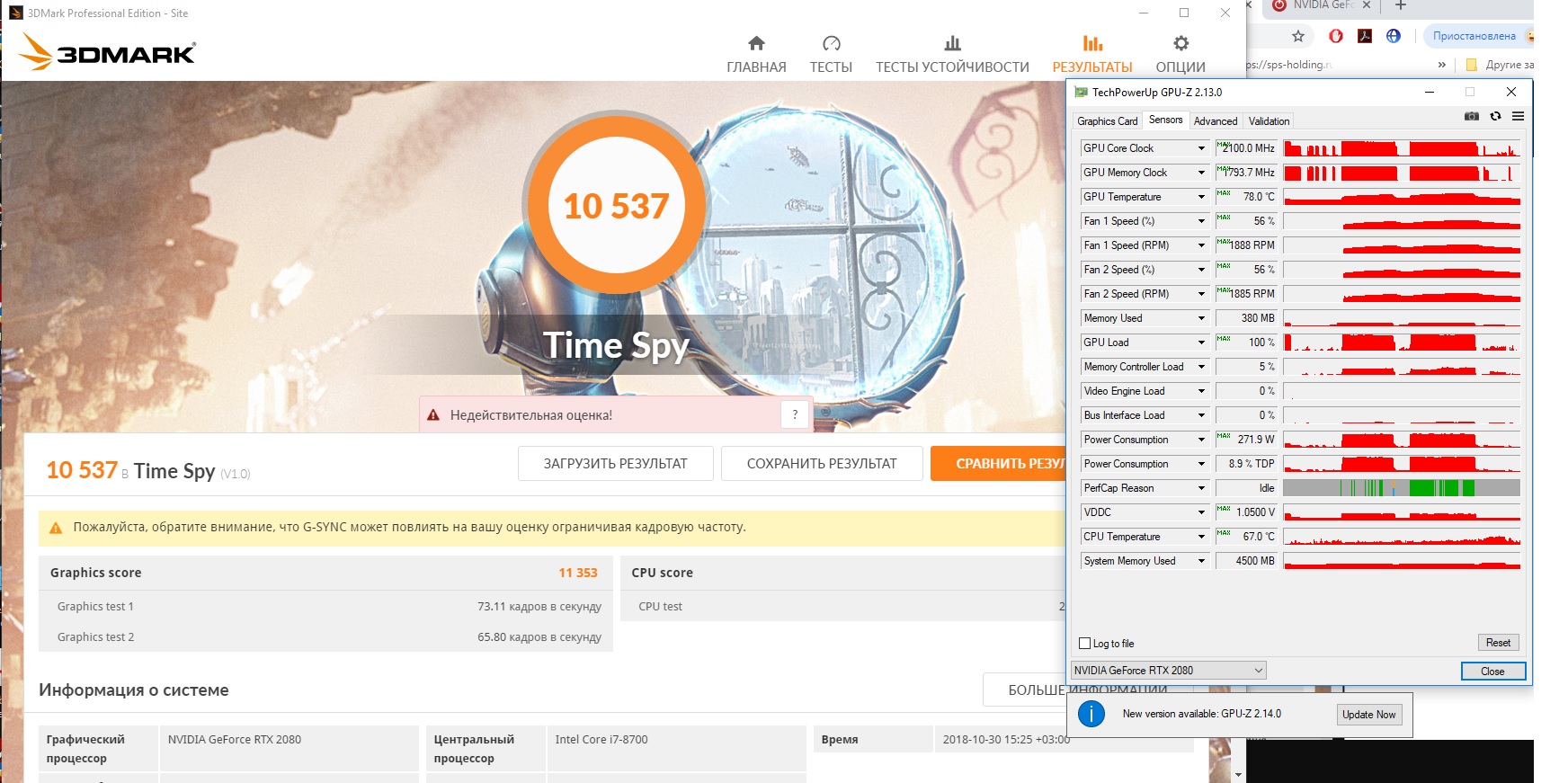The image size is (1568, 783).
Task: Show hidden bookmarks with the » chevron
Action: click(1442, 65)
